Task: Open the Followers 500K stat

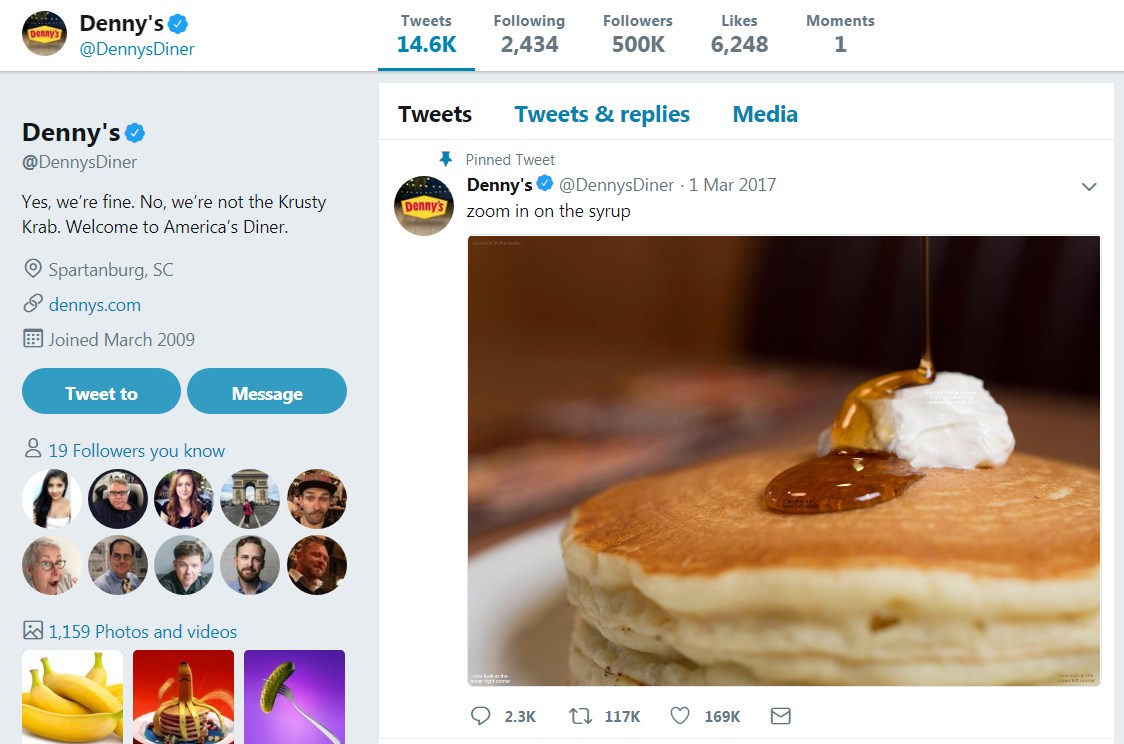Action: pyautogui.click(x=640, y=34)
